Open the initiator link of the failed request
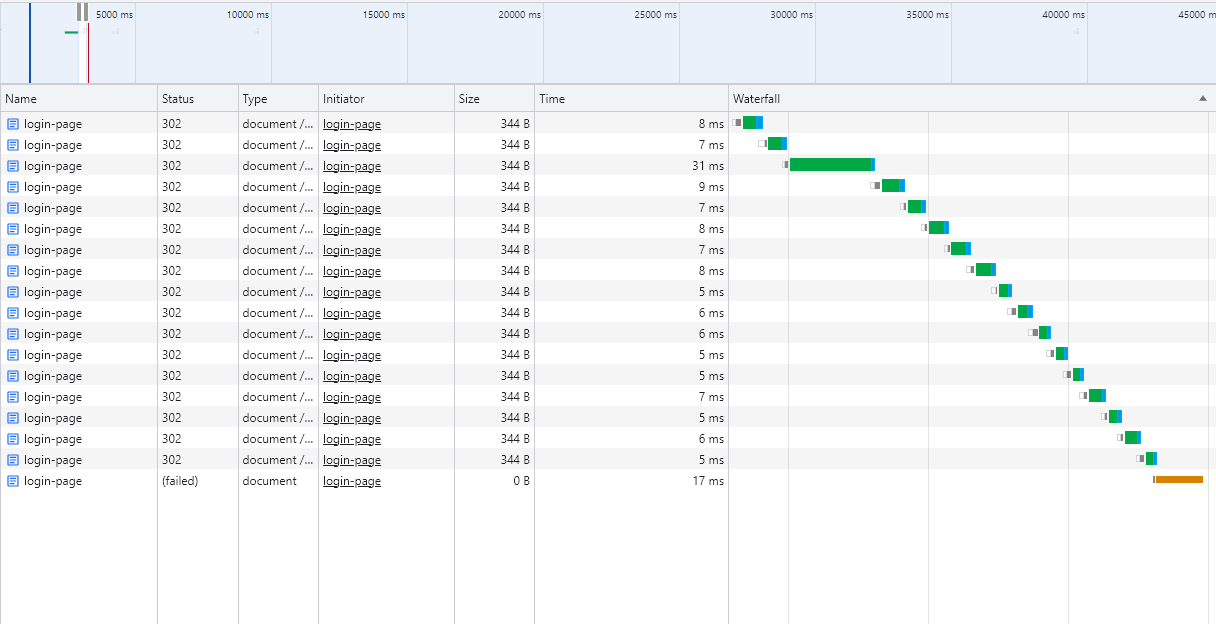 [352, 481]
